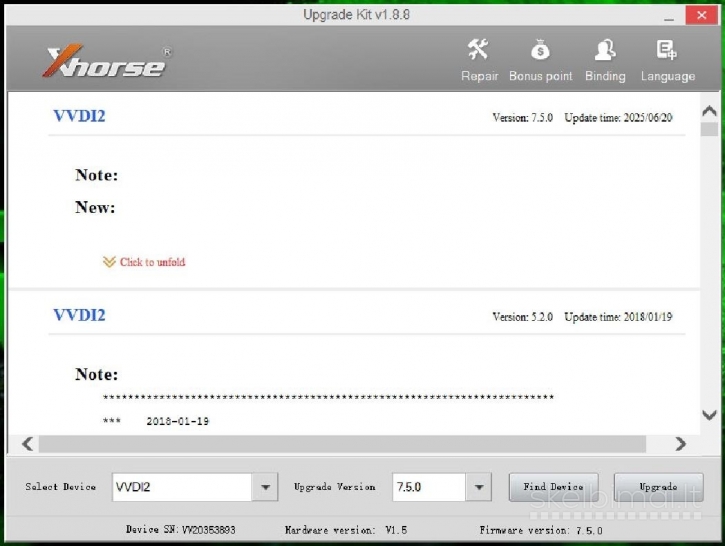Select the VVDI2 heading for version 7.5.0
The height and width of the screenshot is (546, 725).
tap(80, 116)
